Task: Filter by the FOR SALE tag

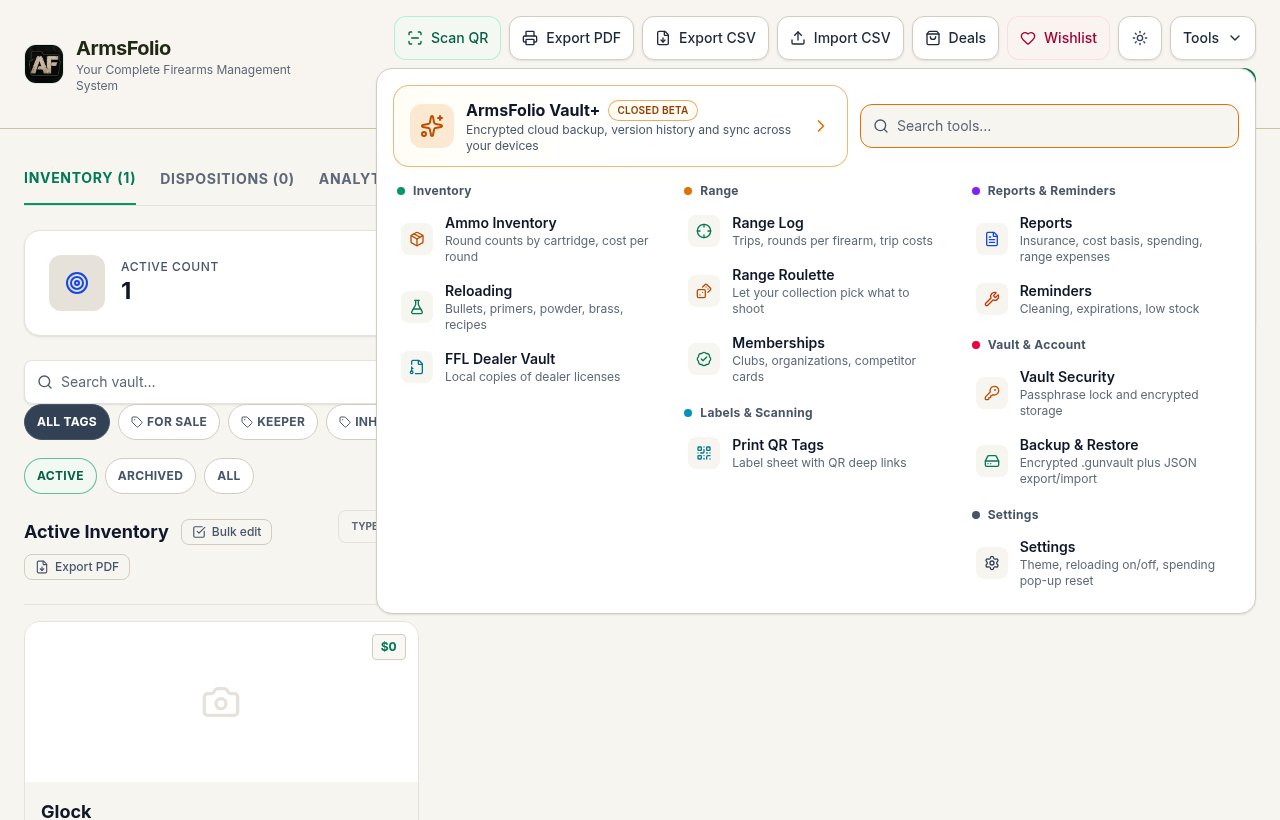Action: click(x=169, y=422)
